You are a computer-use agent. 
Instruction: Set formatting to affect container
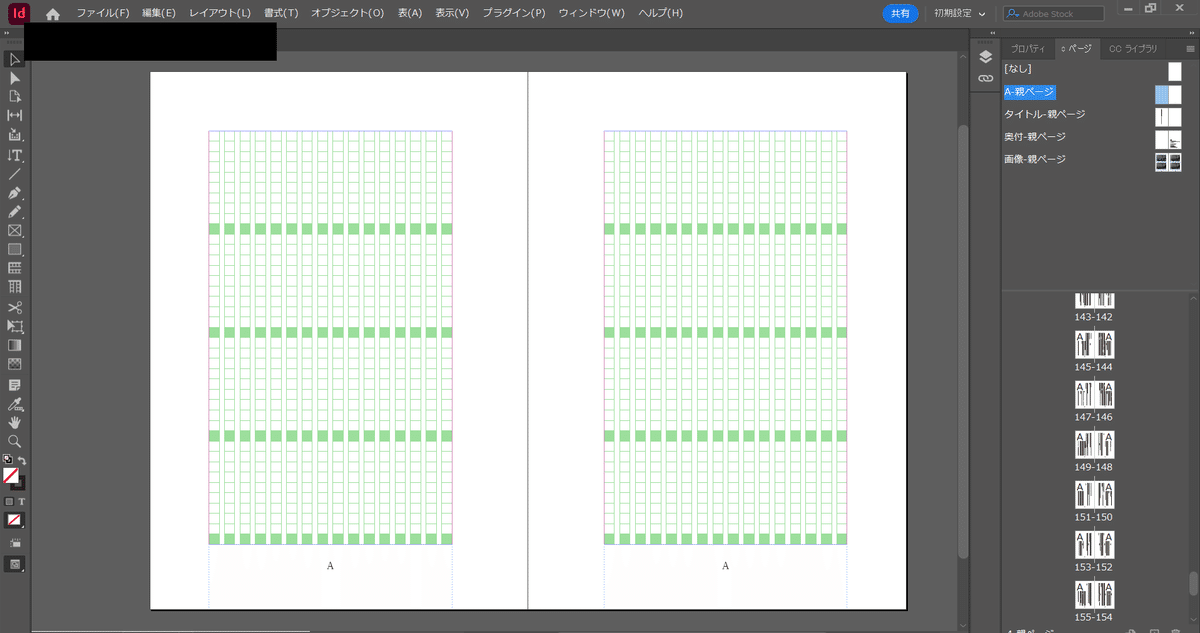point(9,501)
